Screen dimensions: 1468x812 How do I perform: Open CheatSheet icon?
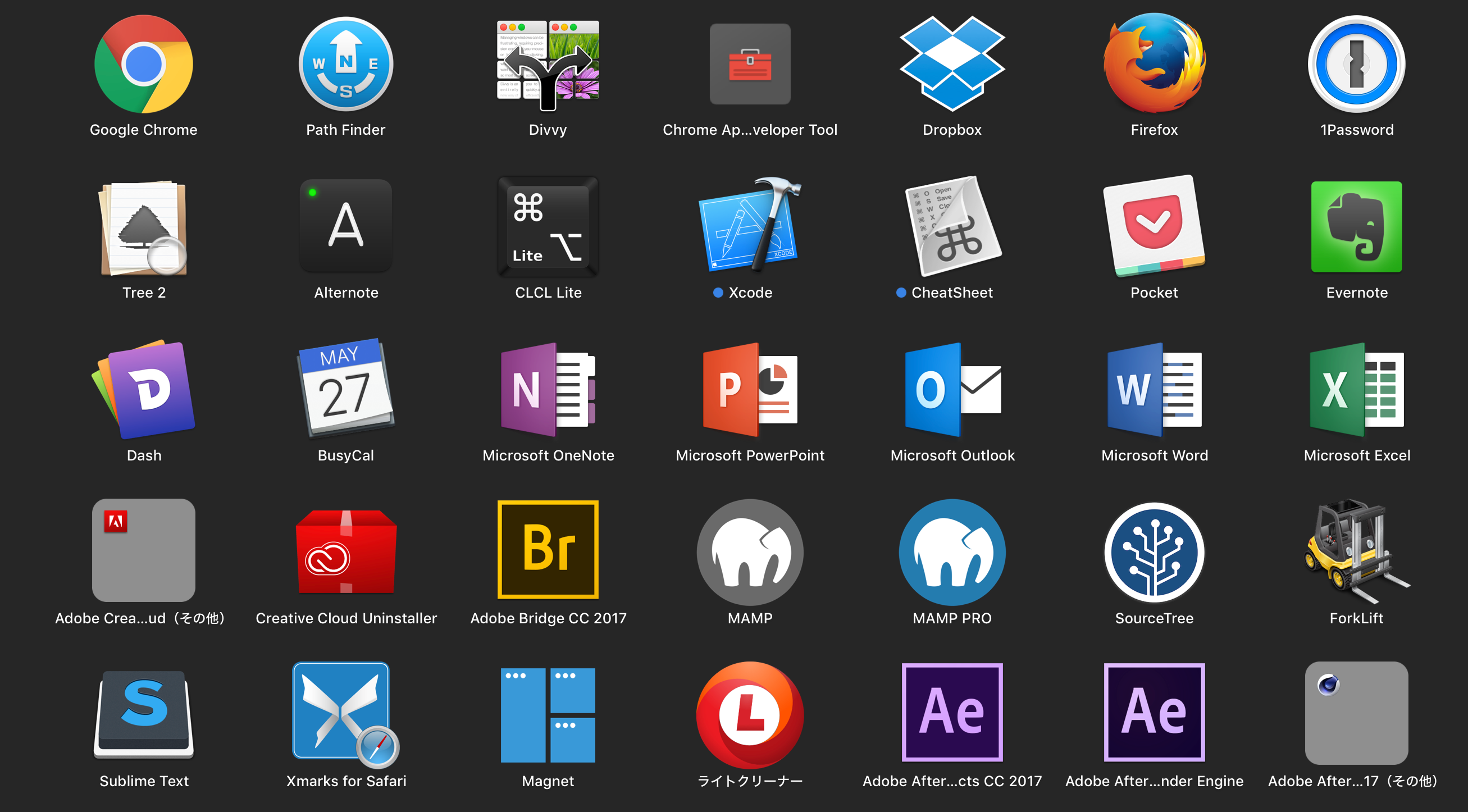952,226
